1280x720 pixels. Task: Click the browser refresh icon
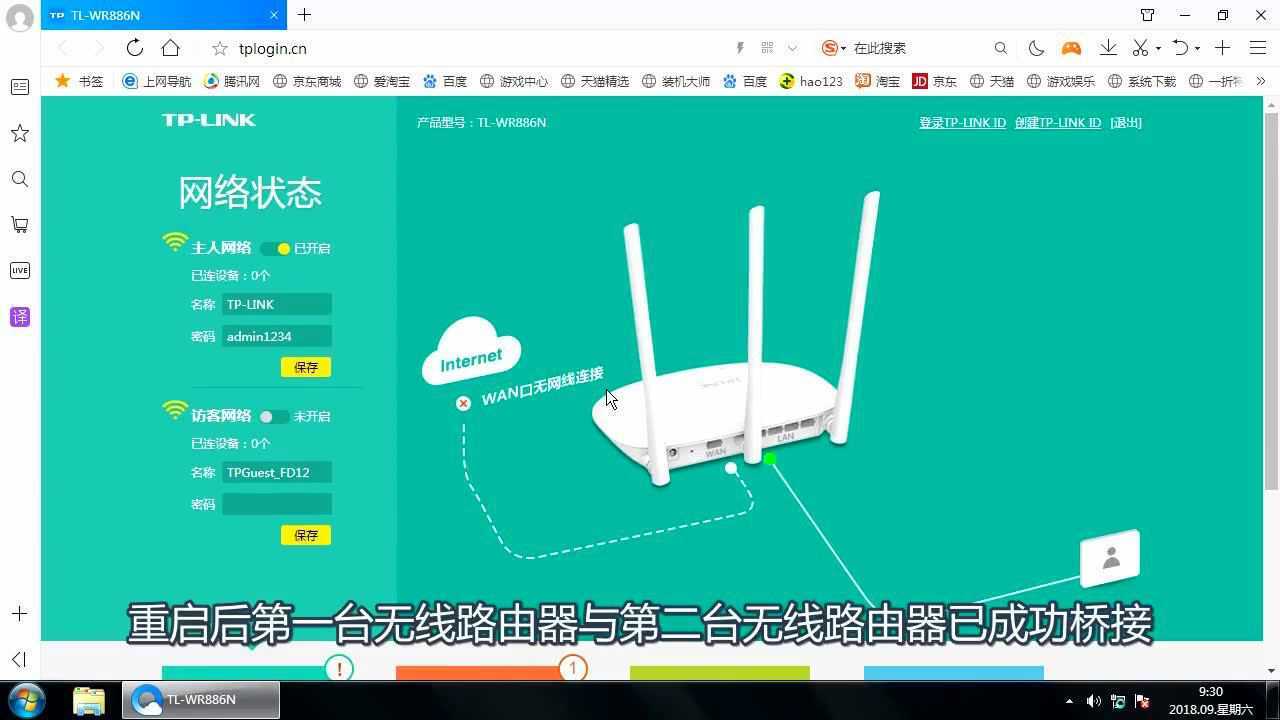pos(134,48)
